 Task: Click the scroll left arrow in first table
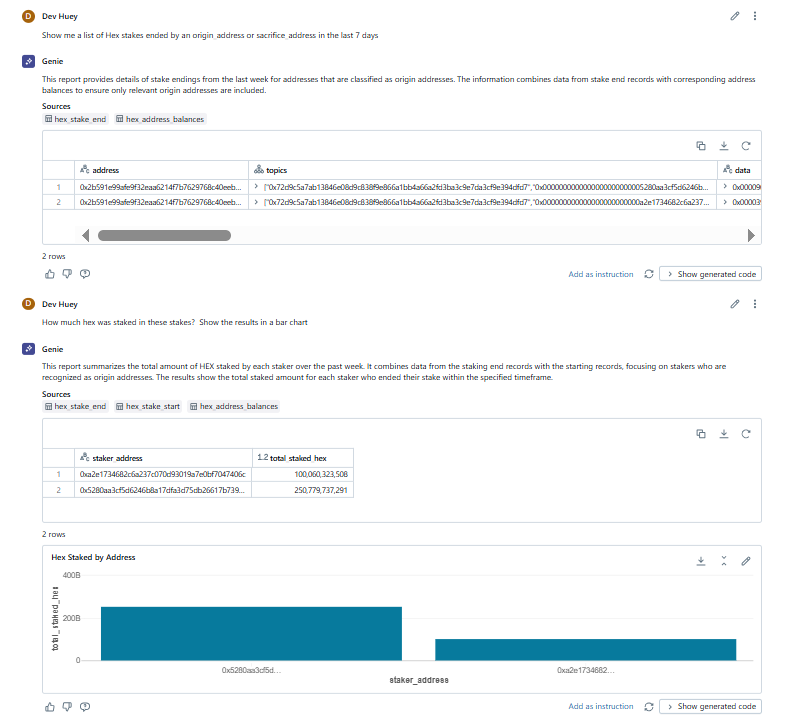[86, 235]
